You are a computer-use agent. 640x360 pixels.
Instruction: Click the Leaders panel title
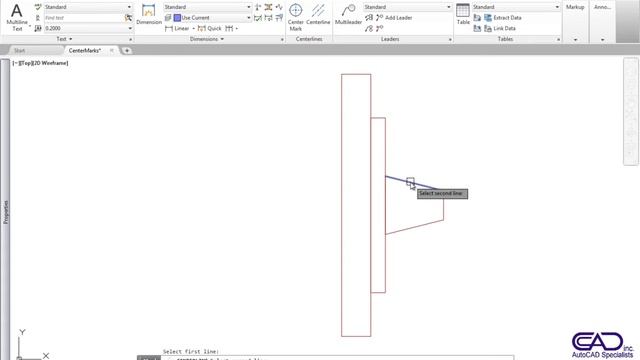click(390, 39)
